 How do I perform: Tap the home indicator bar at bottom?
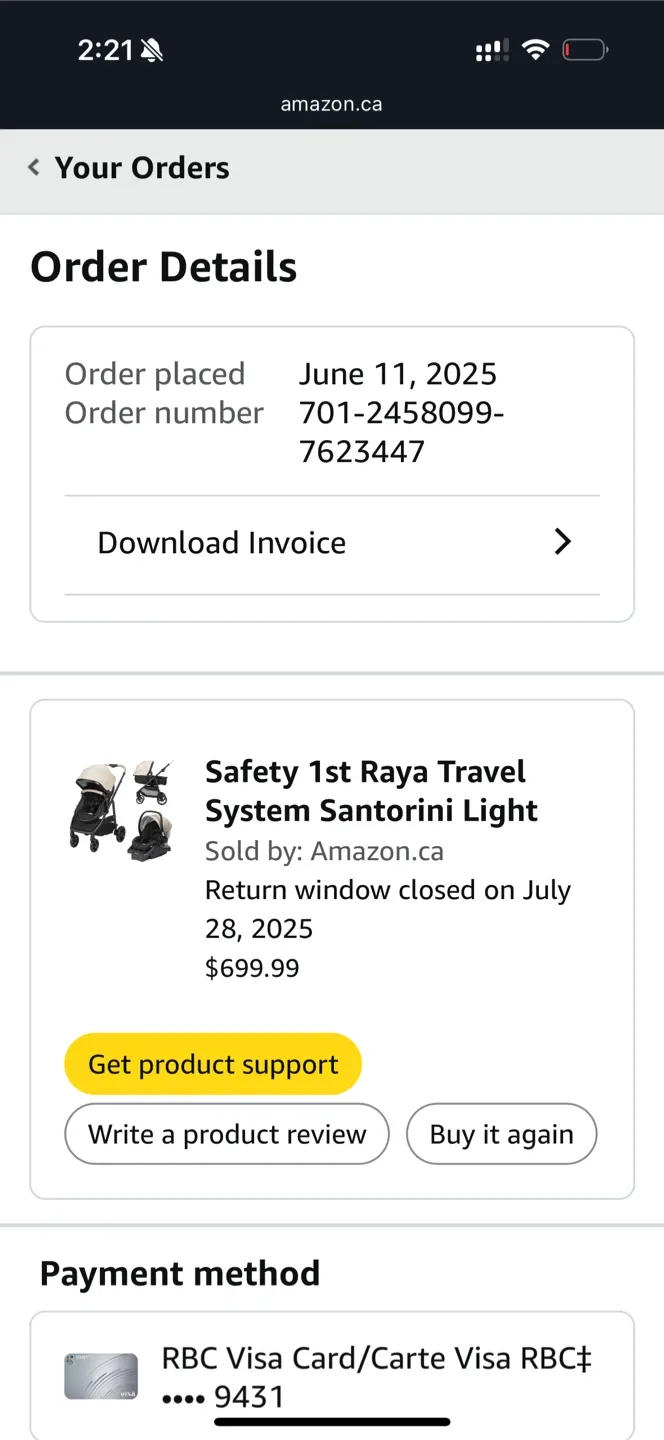click(x=331, y=1421)
